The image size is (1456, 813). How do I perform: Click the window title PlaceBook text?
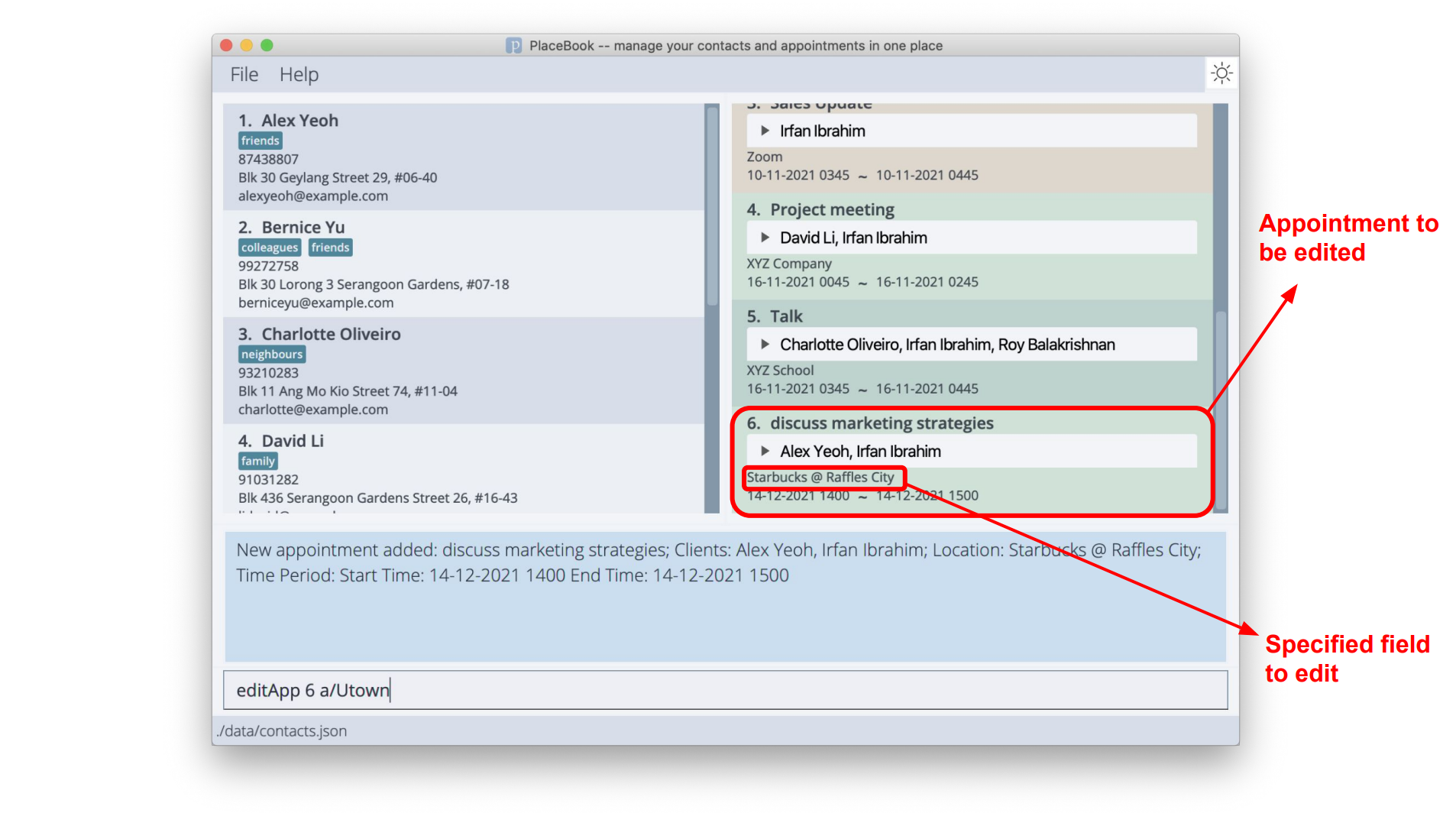[x=736, y=46]
